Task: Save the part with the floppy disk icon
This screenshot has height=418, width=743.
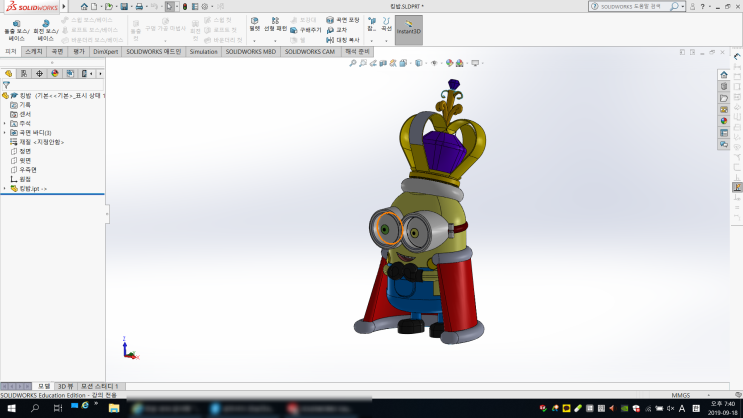Action: (124, 7)
